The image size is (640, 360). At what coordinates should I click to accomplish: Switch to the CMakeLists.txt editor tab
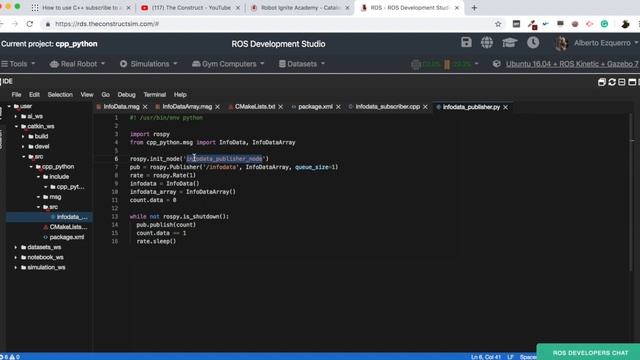(255, 107)
